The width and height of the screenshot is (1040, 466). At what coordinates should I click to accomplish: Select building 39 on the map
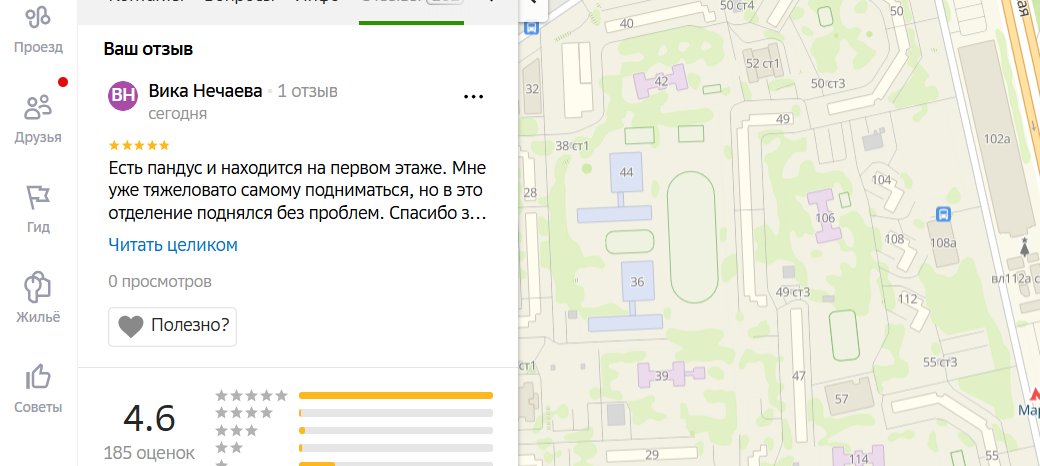[x=661, y=376]
